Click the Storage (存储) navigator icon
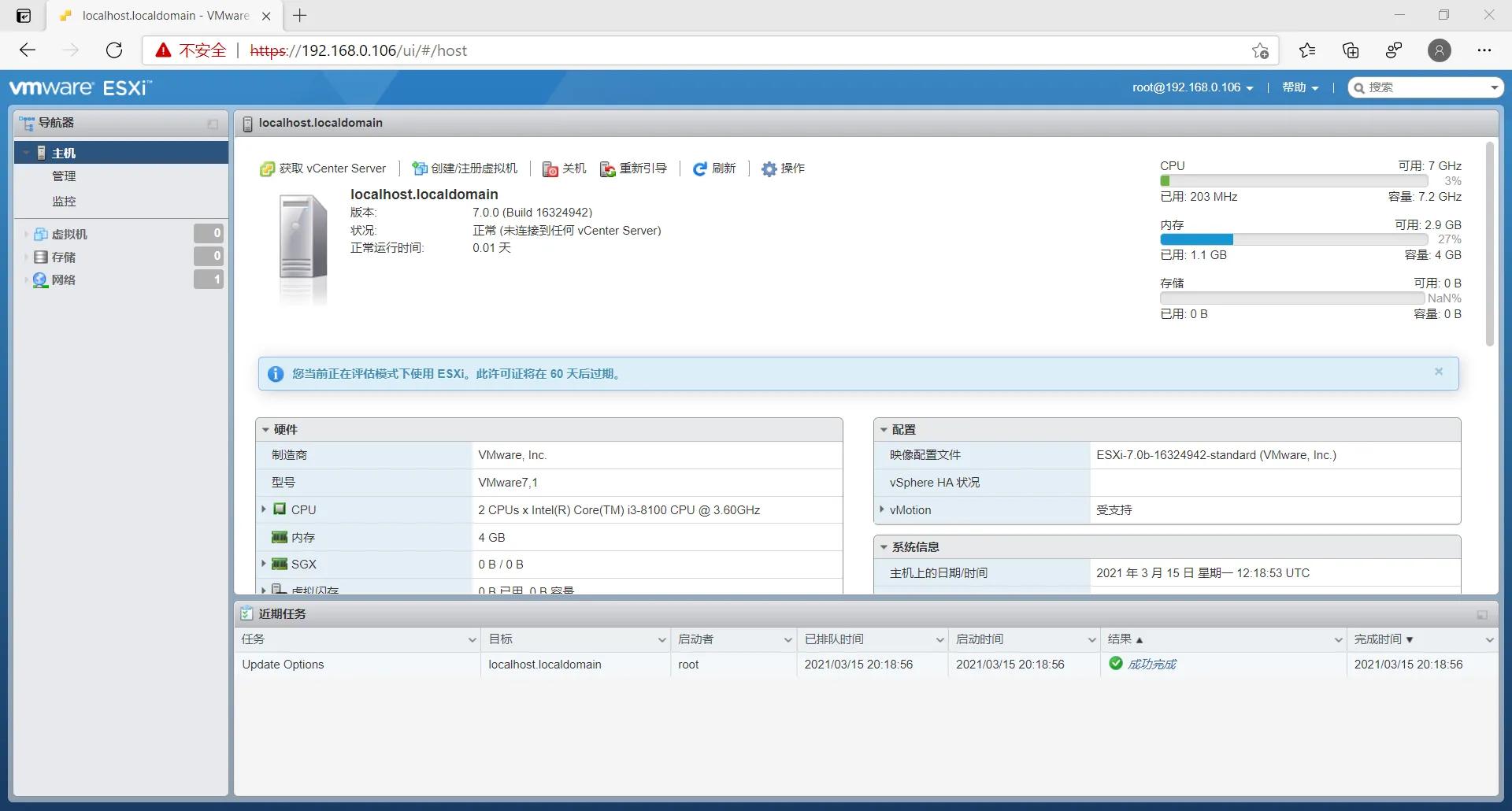This screenshot has height=811, width=1512. (x=41, y=257)
